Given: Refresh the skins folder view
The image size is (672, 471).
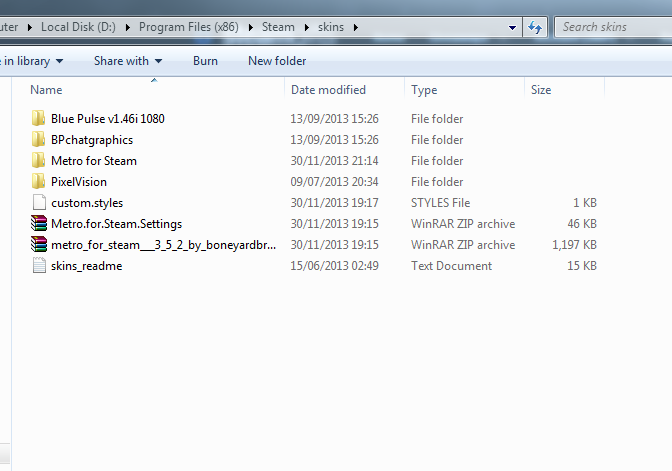Looking at the screenshot, I should tap(535, 27).
